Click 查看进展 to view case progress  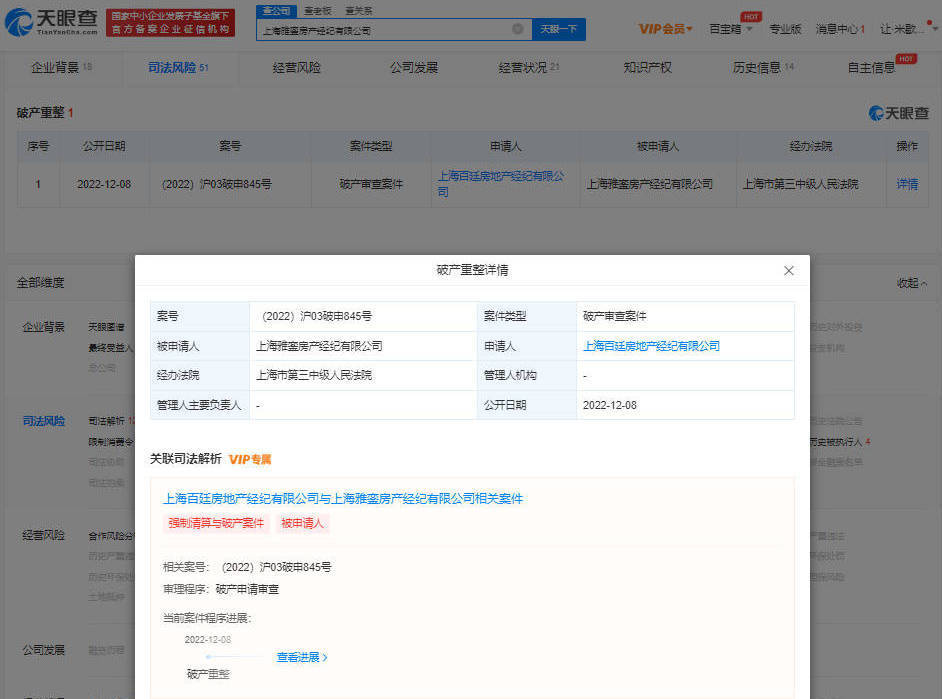302,658
